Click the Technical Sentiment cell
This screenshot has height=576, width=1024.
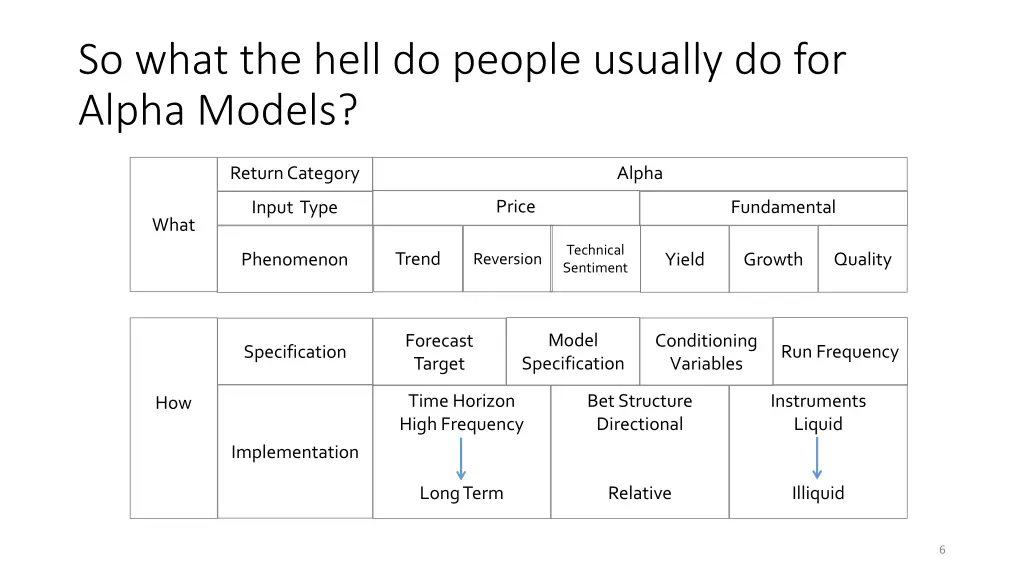click(596, 259)
